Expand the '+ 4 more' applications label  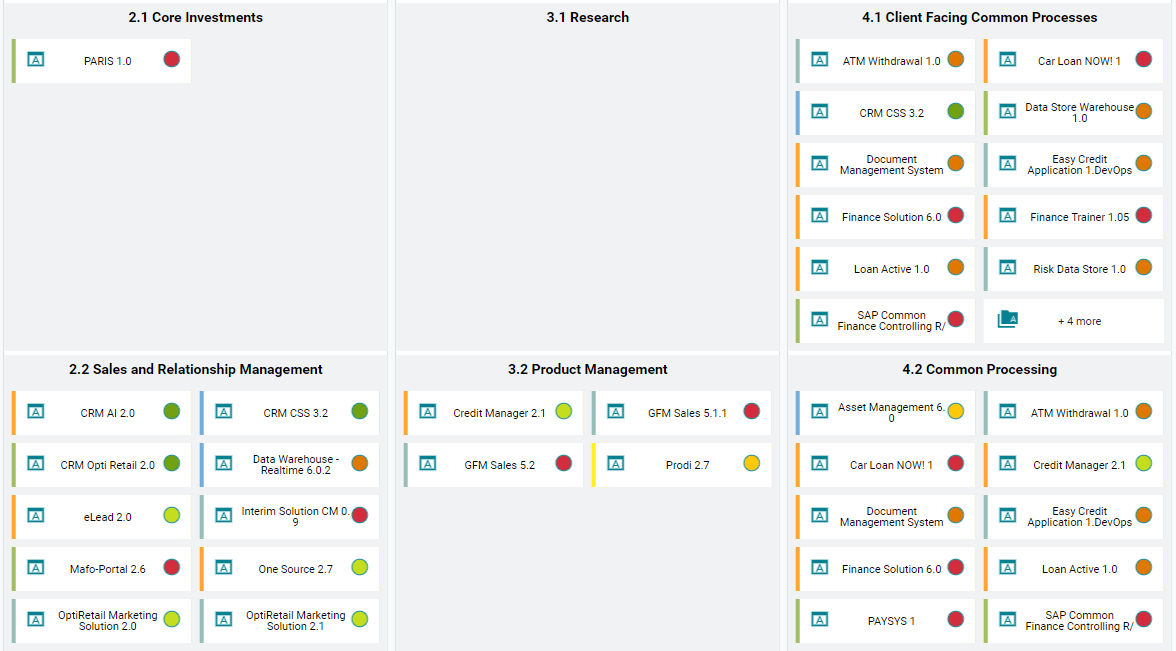[1079, 322]
